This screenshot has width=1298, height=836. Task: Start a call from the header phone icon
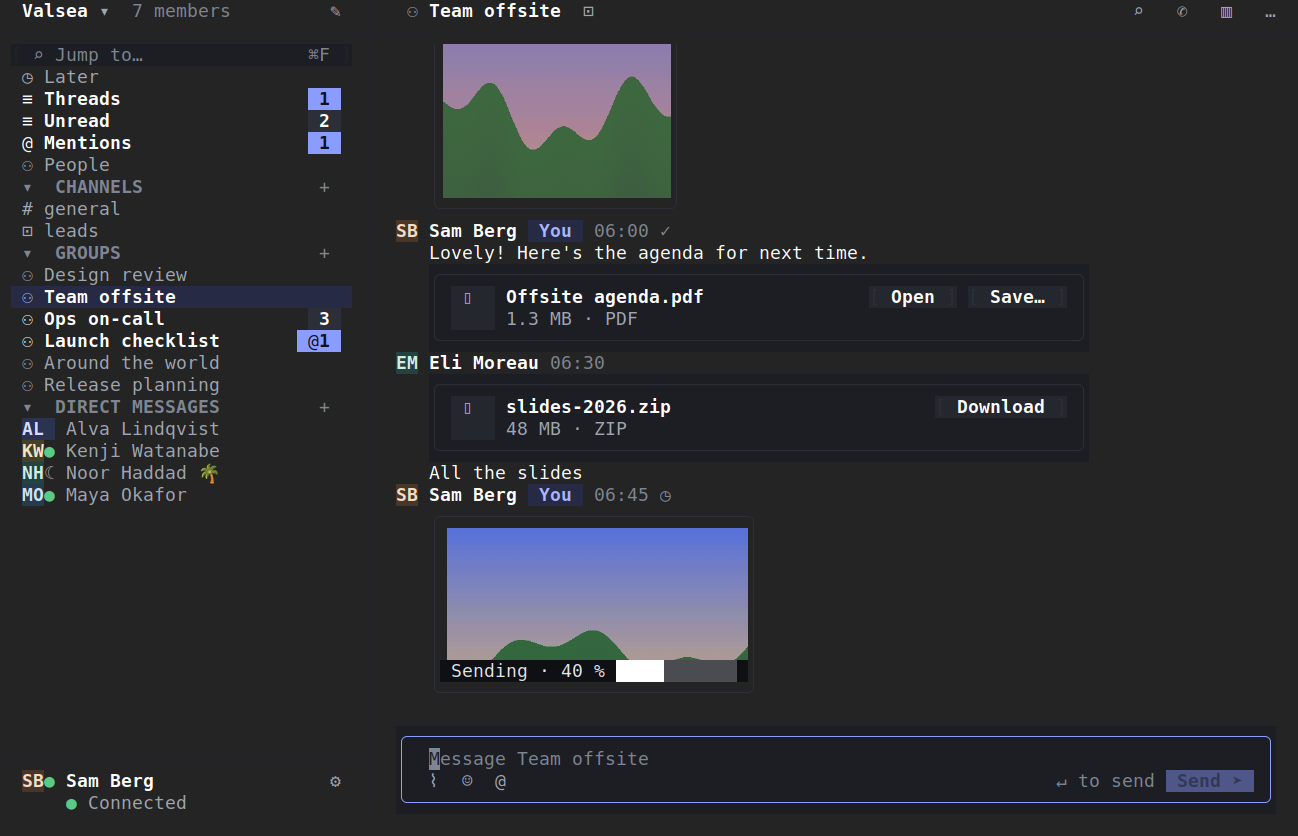pos(1182,12)
